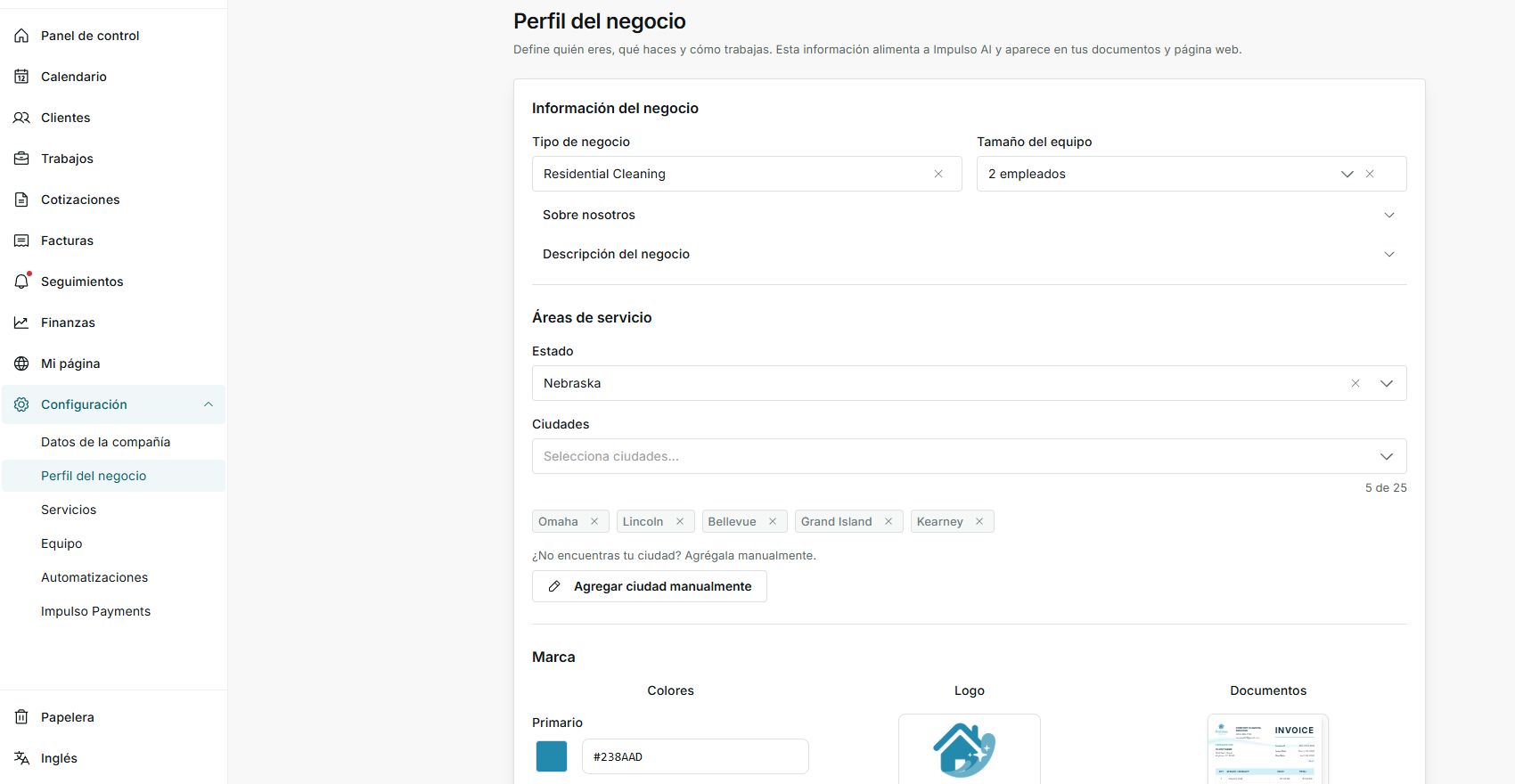The image size is (1515, 784).
Task: Click the pencil icon in Agregar ciudad
Action: (x=554, y=586)
